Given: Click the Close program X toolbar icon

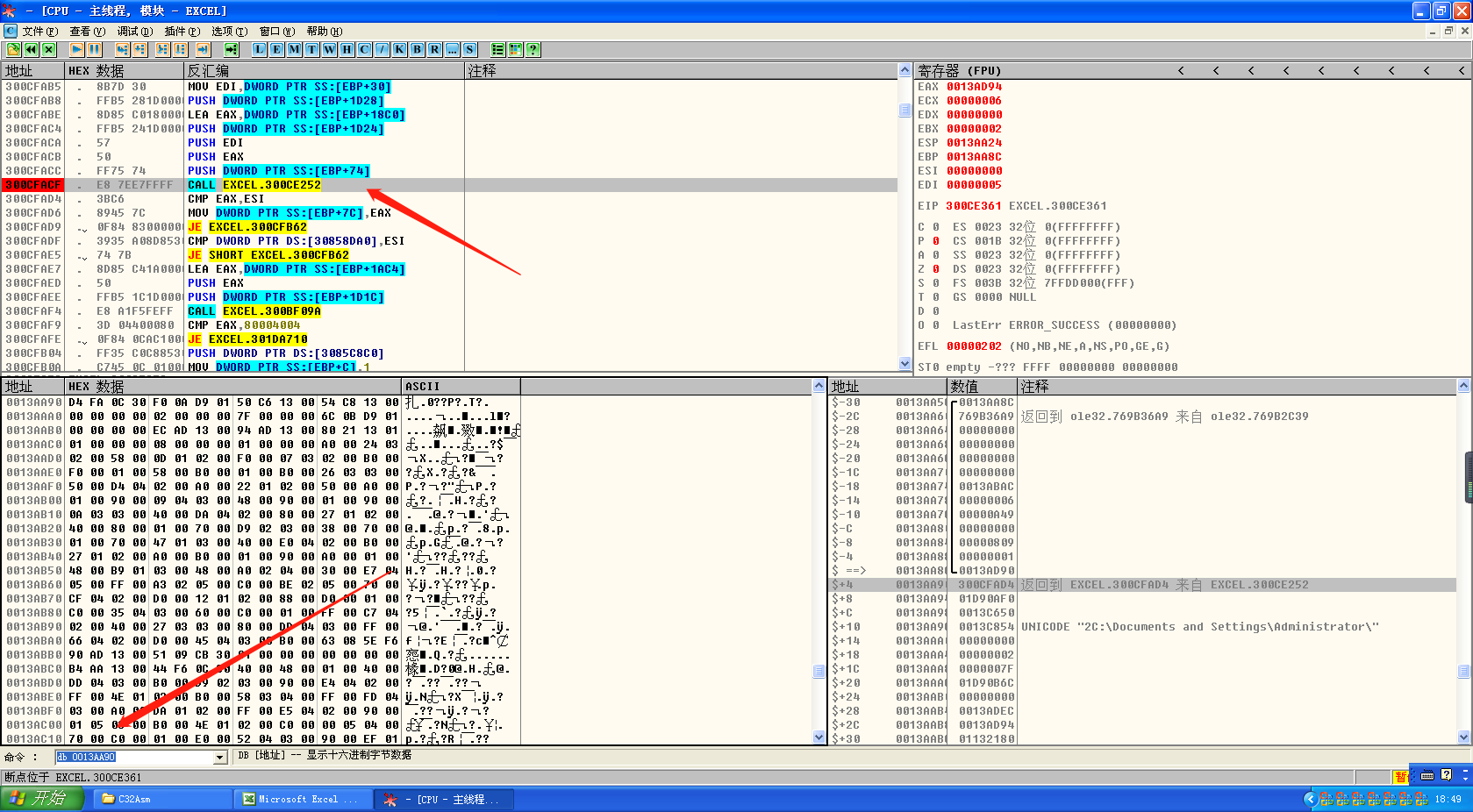Looking at the screenshot, I should click(49, 49).
